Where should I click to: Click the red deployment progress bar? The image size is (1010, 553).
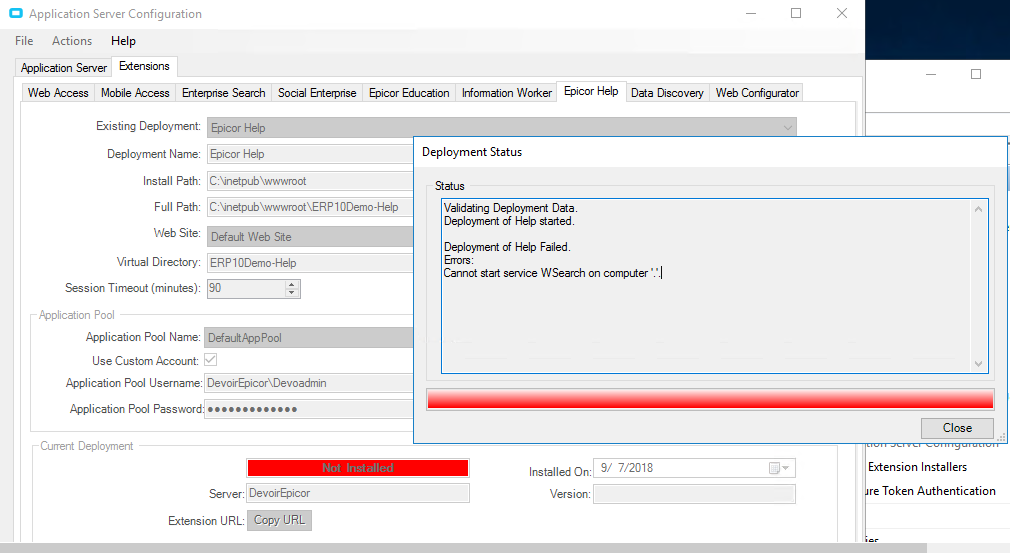coord(710,399)
